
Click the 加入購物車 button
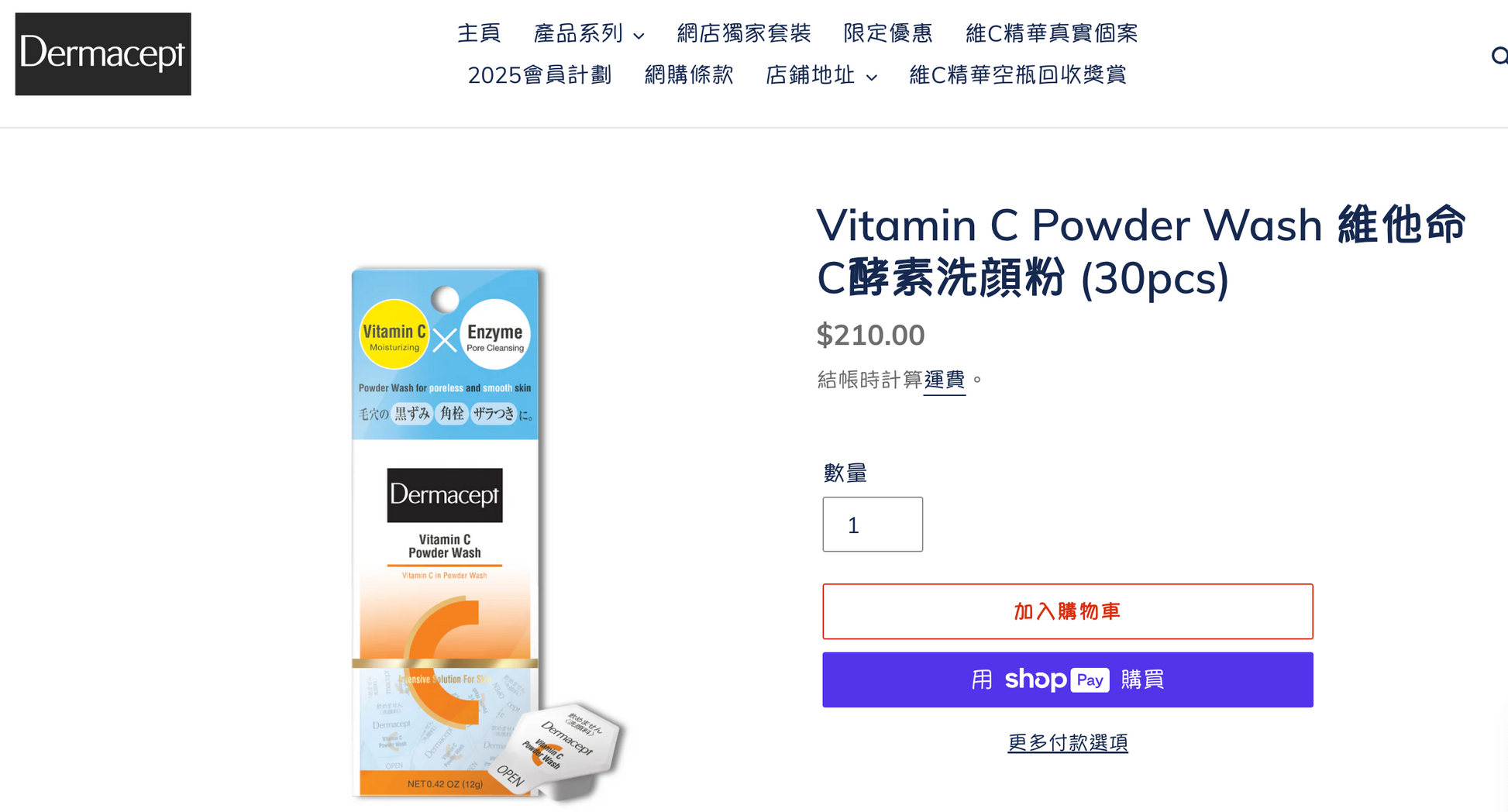tap(1068, 611)
